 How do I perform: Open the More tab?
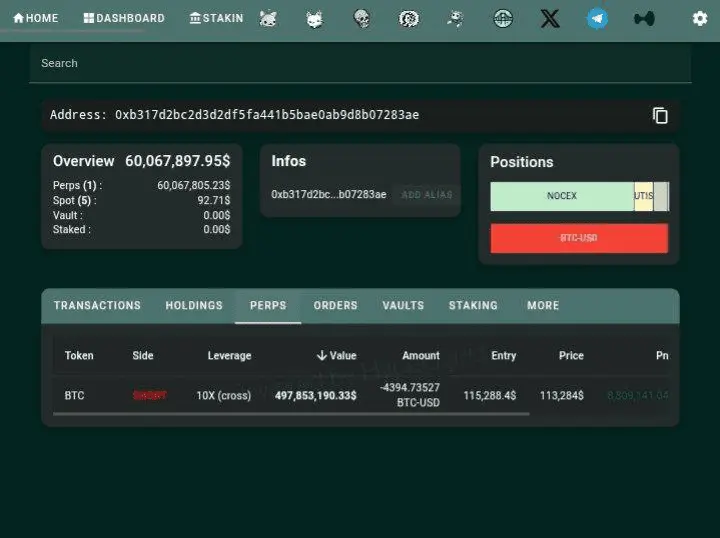coord(543,306)
